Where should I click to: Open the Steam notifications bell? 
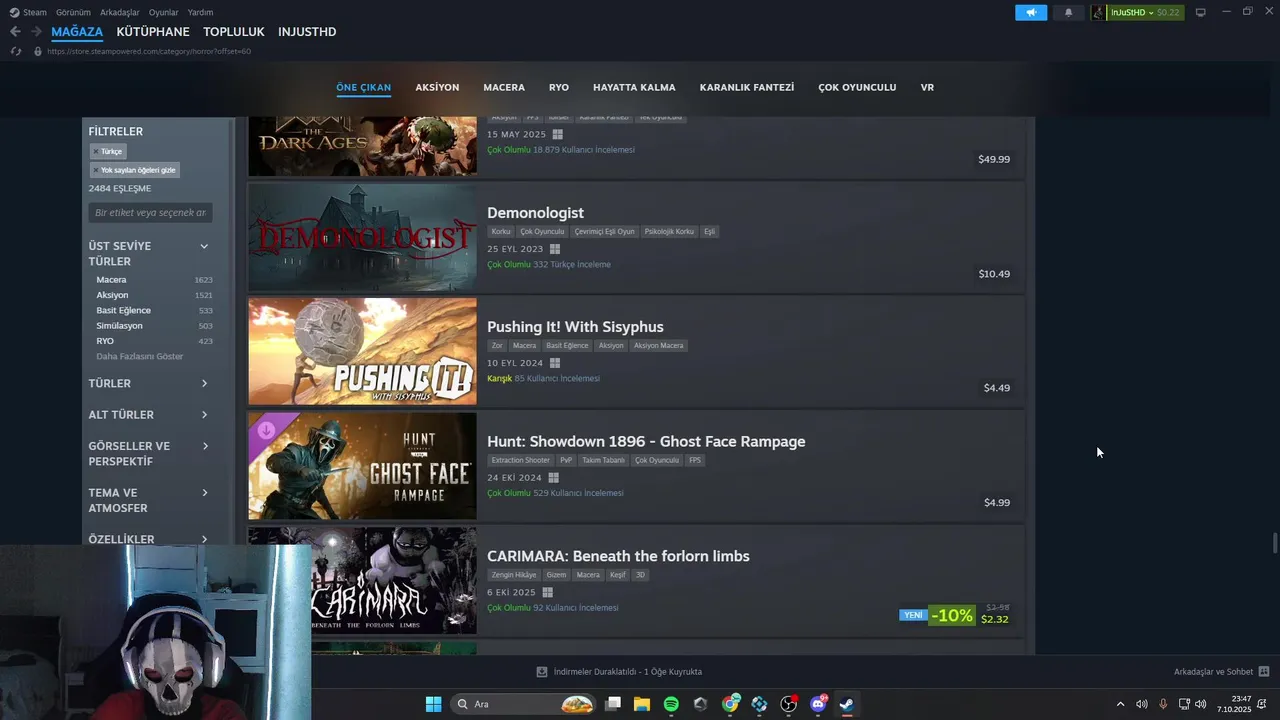(1068, 12)
